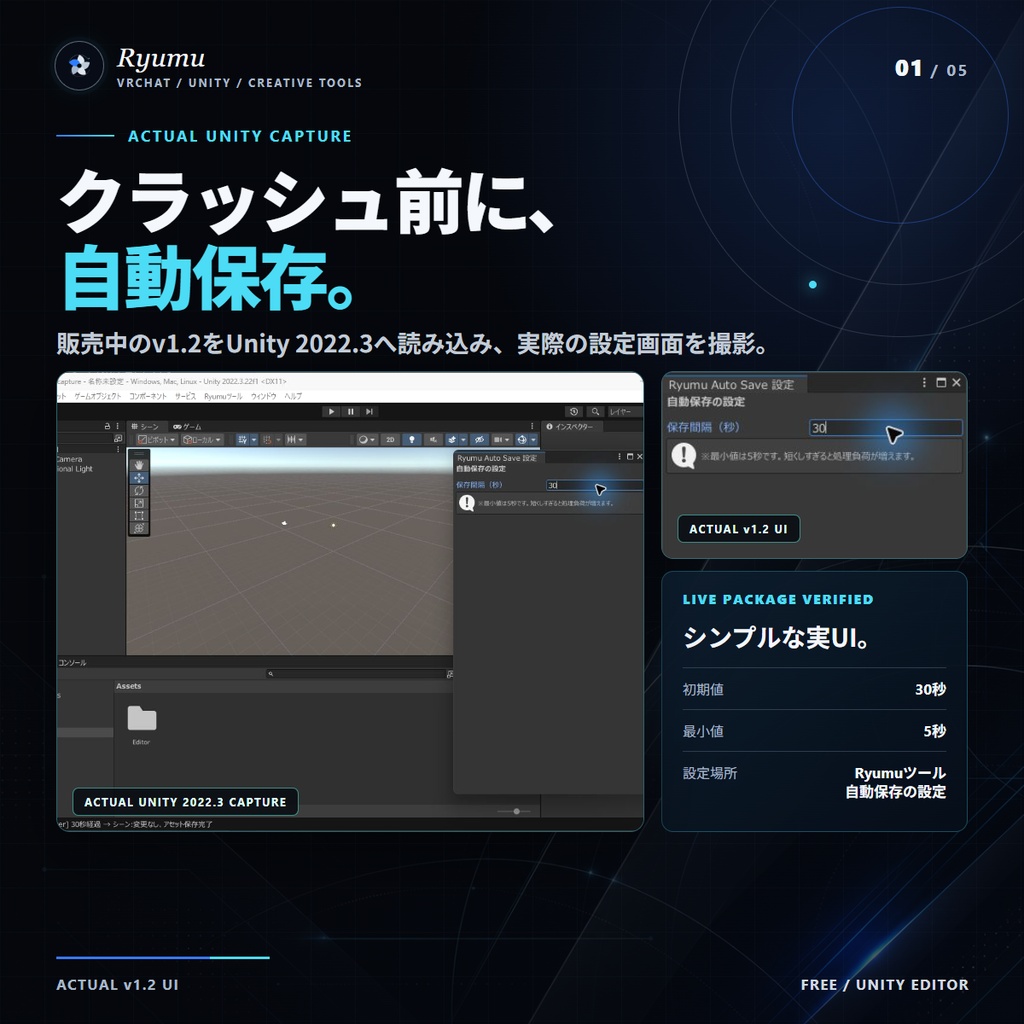Click 保存間隔 field showing 30 in enlarged window
Viewport: 1024px width, 1024px height.
pos(885,427)
